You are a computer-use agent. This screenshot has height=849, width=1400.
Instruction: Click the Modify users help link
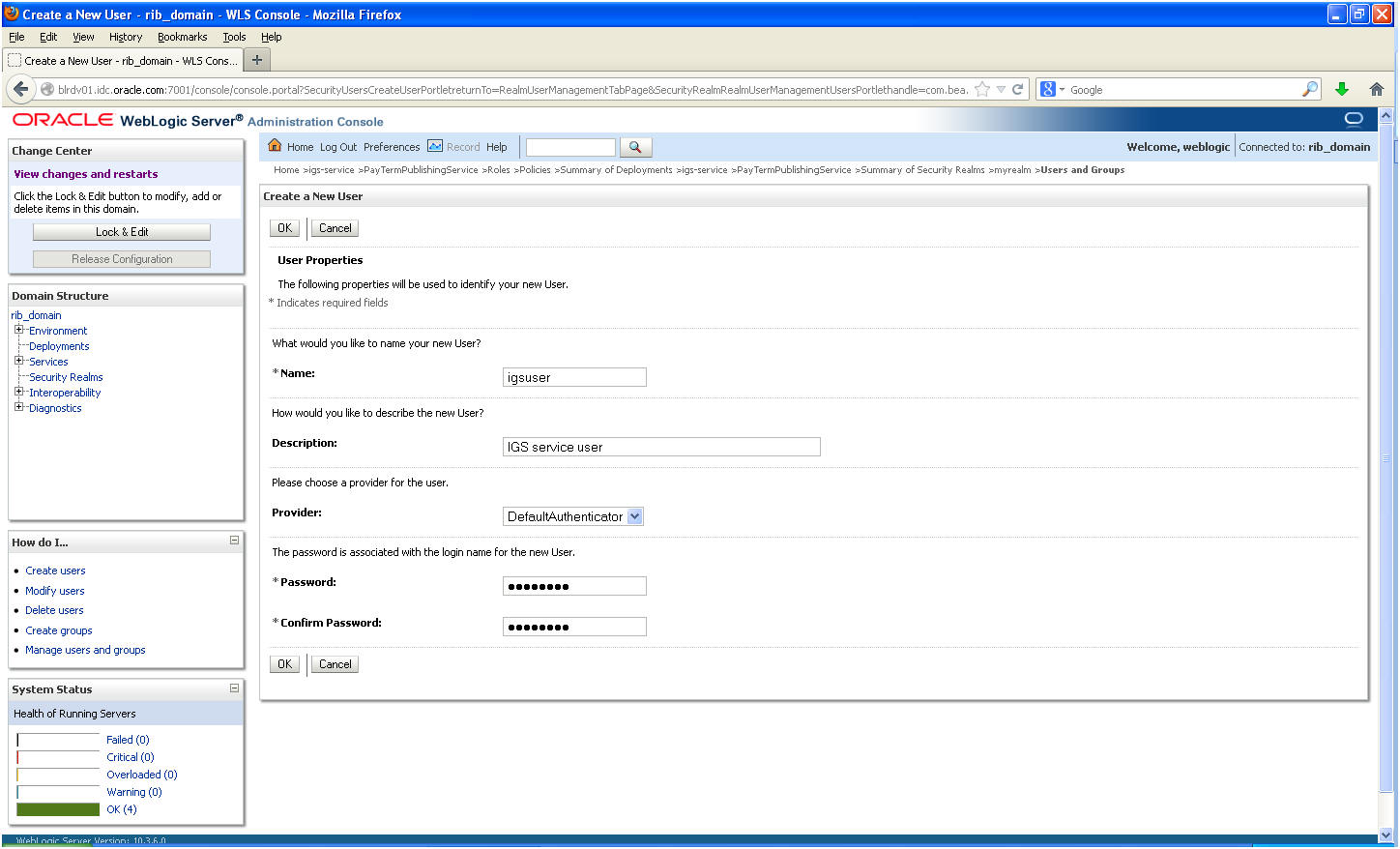click(55, 591)
